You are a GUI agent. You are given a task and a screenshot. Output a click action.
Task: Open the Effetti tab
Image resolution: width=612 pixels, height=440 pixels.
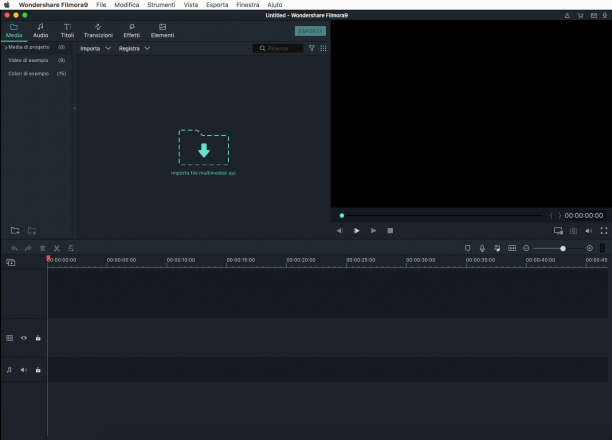pyautogui.click(x=132, y=31)
